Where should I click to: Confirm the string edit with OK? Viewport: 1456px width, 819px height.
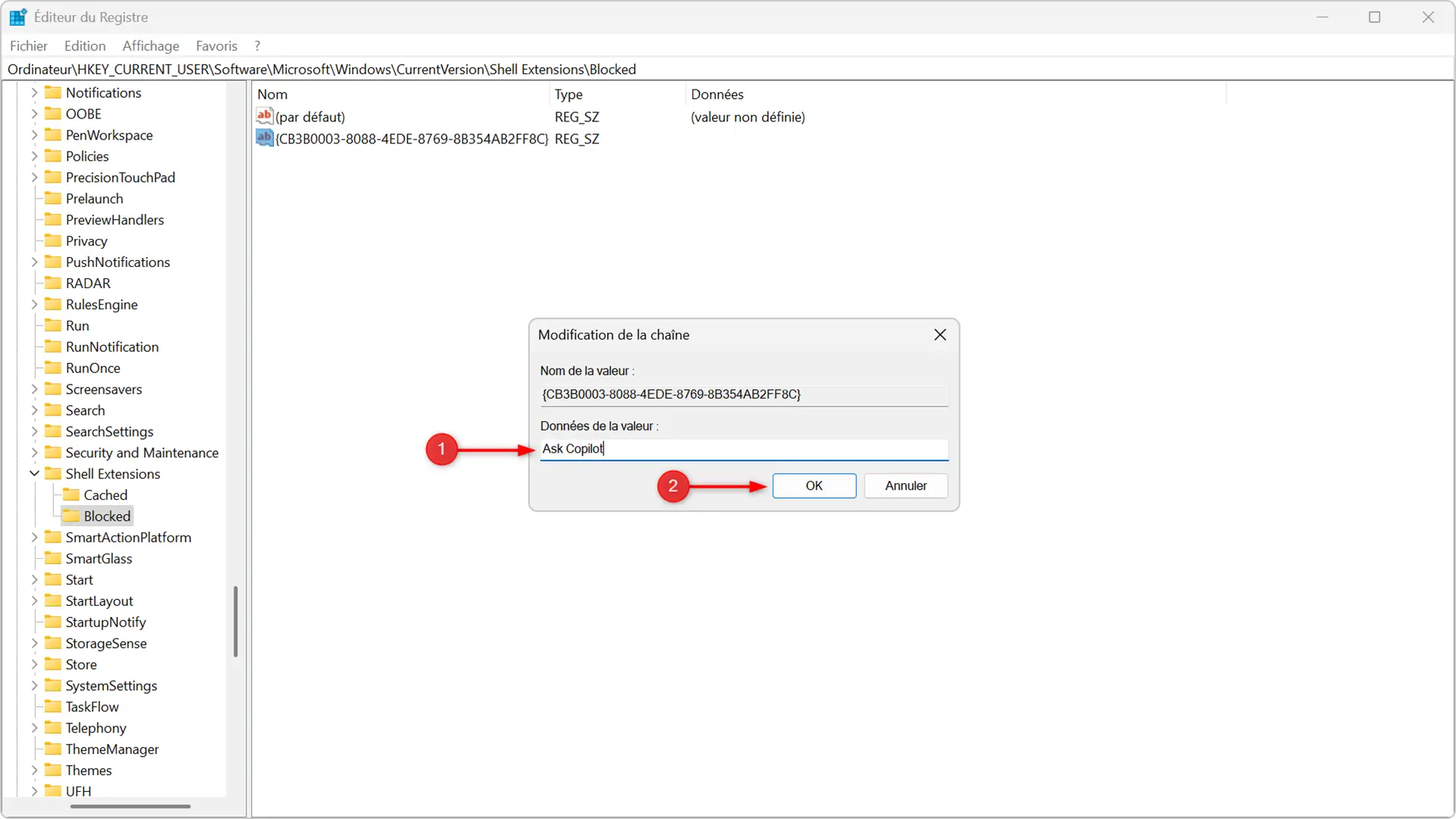814,485
